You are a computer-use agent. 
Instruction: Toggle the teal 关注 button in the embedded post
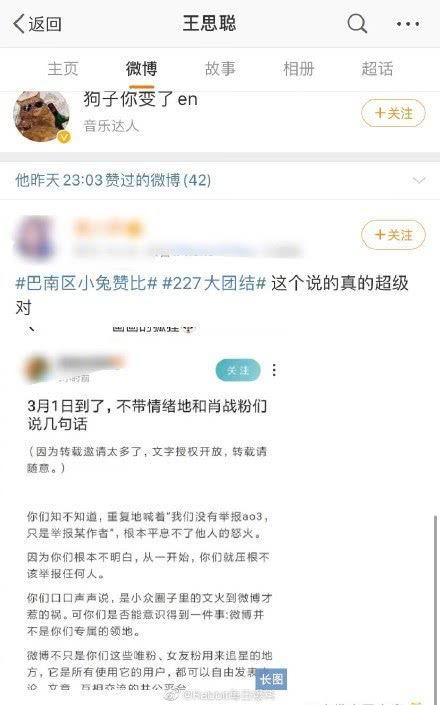(x=238, y=370)
